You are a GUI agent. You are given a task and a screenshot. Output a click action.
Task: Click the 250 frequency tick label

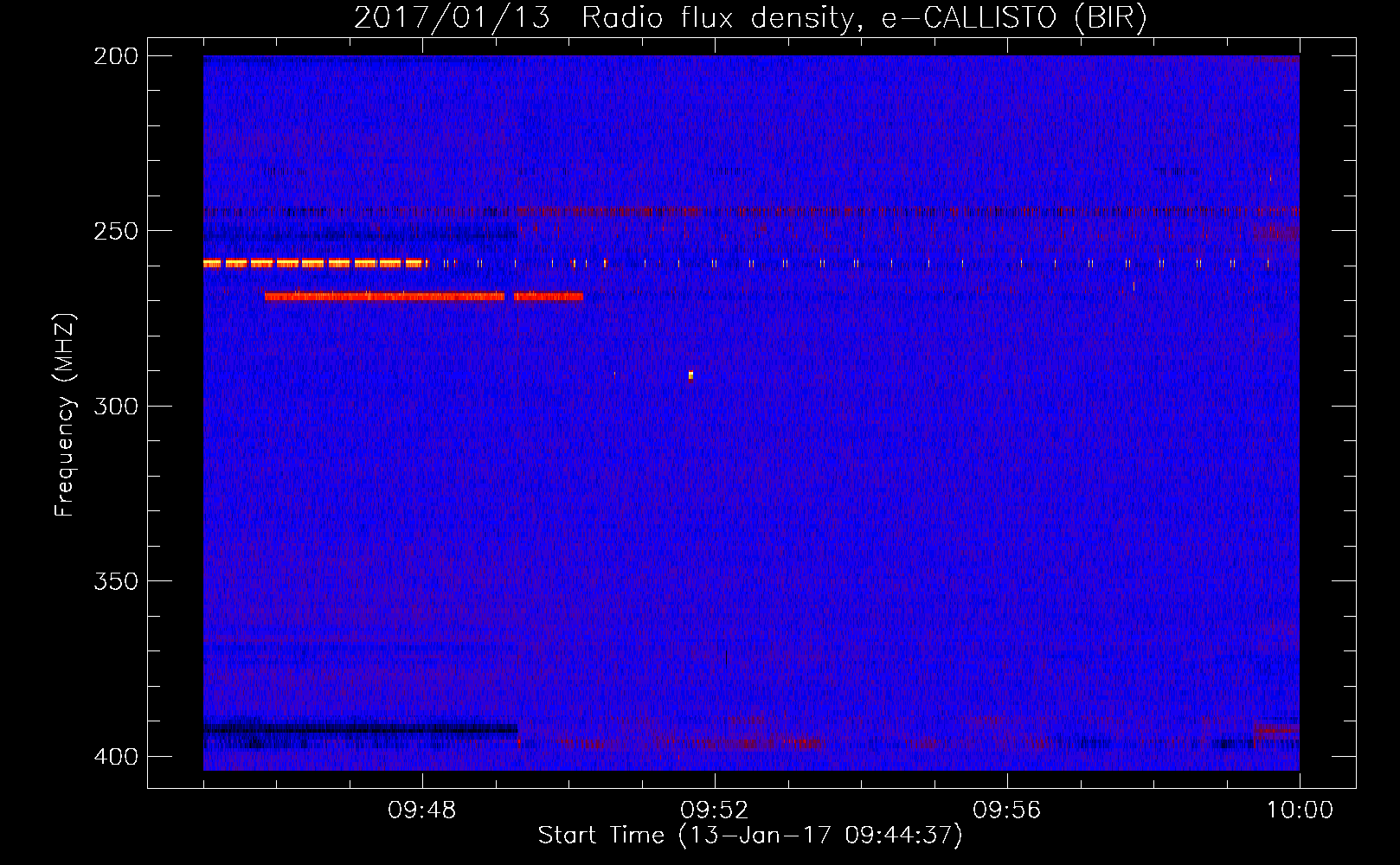[116, 231]
